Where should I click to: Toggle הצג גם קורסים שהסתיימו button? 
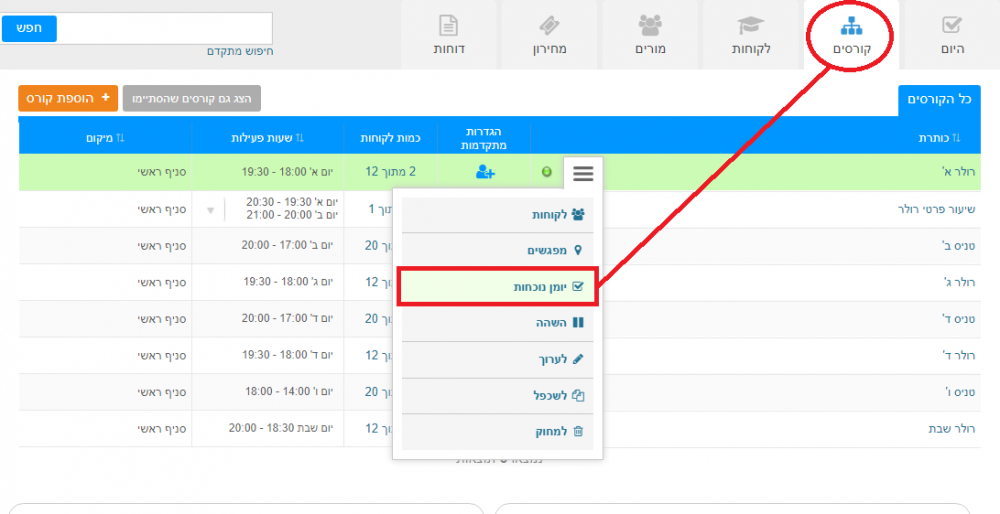click(192, 98)
